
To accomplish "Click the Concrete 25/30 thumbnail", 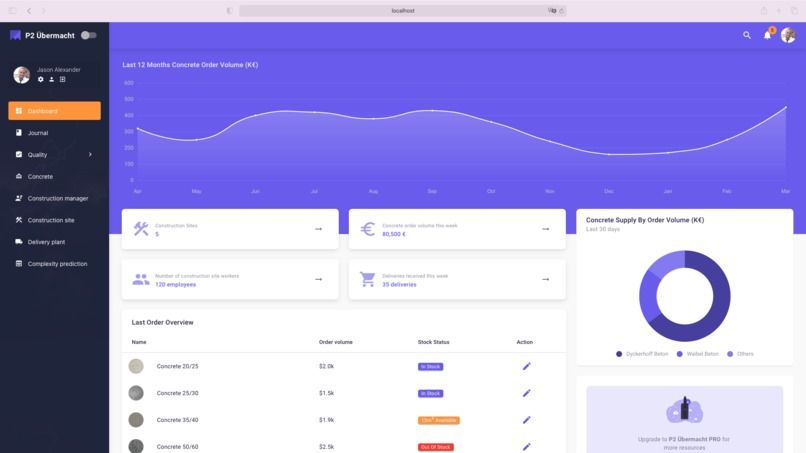I will click(x=136, y=393).
